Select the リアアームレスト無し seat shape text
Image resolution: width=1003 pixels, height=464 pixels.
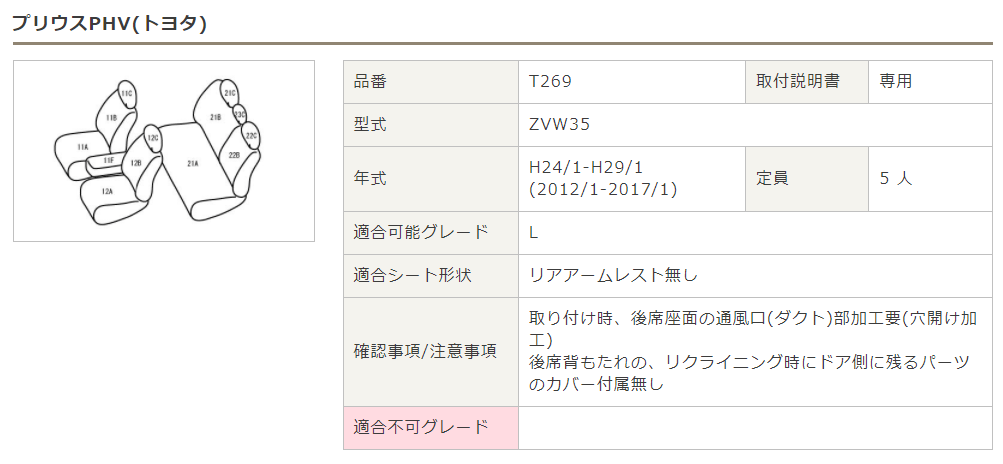613,274
